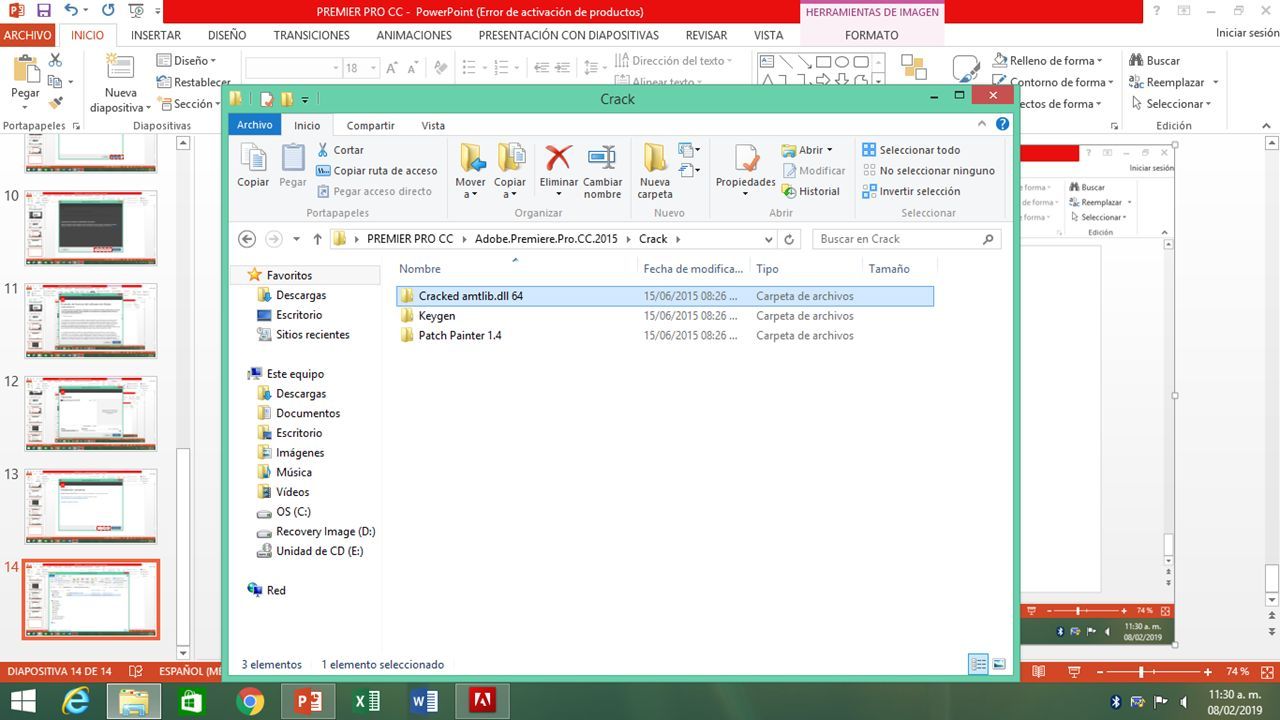Click the Cambiar nombre icon
Image resolution: width=1280 pixels, height=720 pixels.
(x=602, y=158)
